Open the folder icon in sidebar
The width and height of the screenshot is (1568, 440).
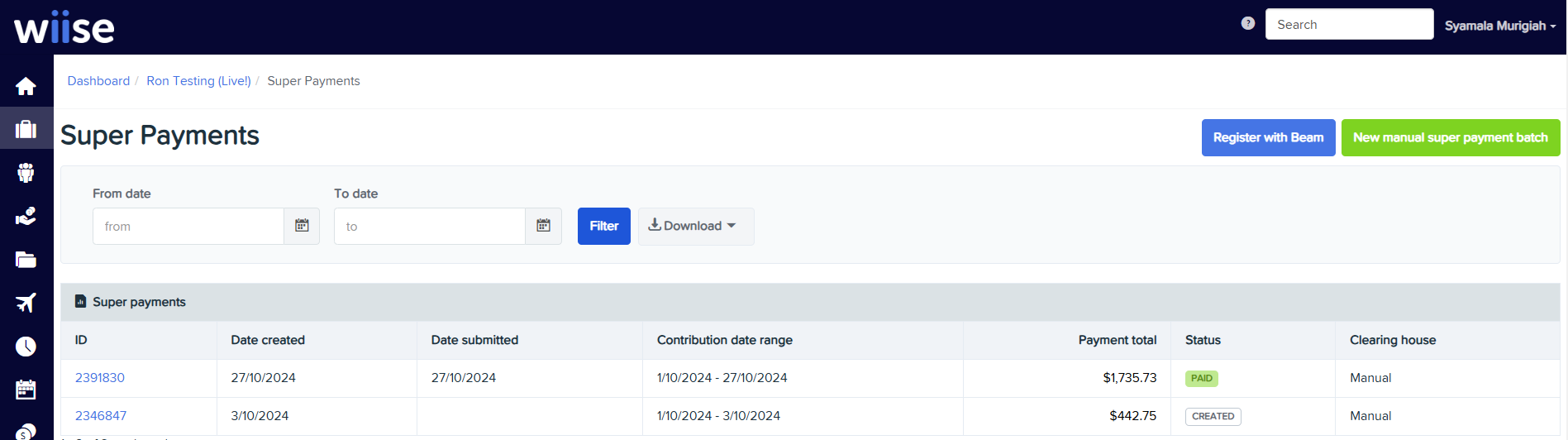pos(26,260)
